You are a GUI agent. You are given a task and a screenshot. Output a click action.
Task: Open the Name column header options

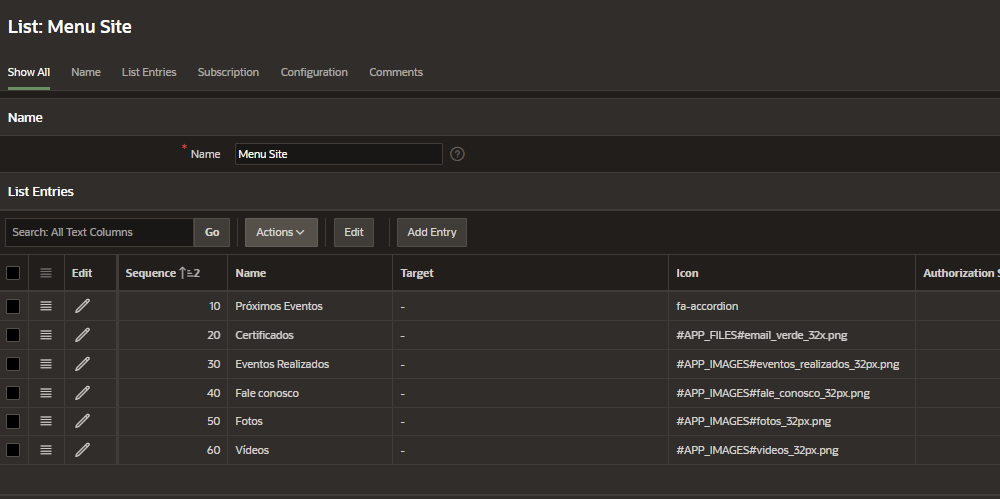click(251, 273)
